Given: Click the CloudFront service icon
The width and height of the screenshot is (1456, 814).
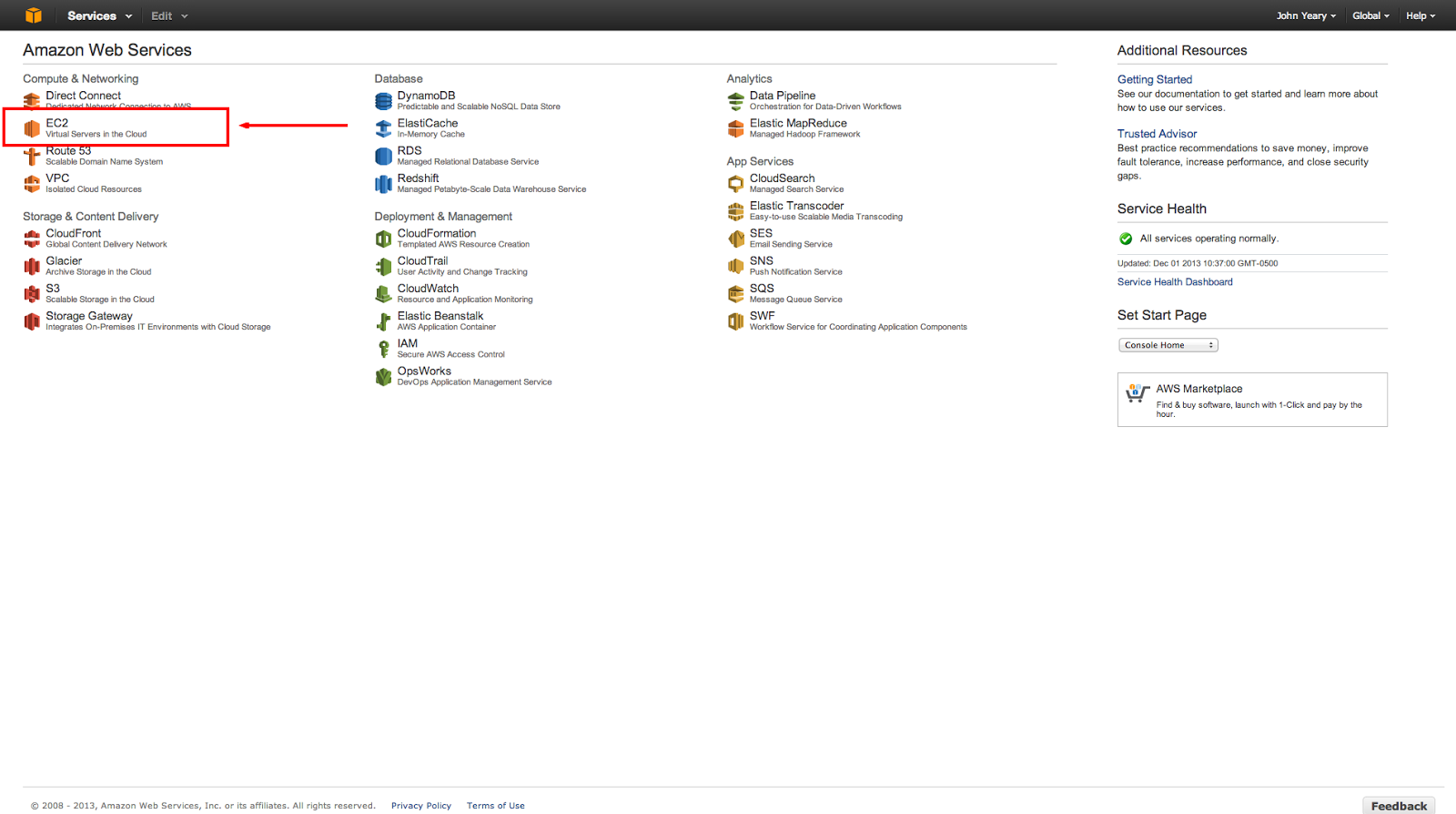Looking at the screenshot, I should pyautogui.click(x=32, y=239).
